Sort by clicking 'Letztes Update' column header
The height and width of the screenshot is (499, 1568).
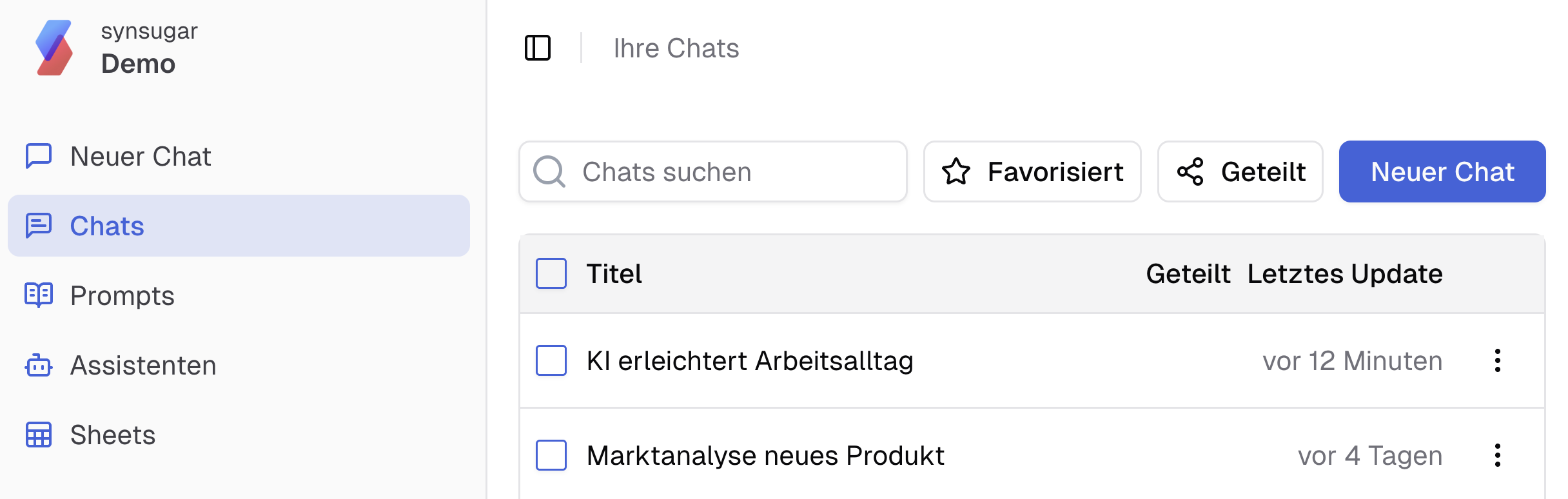(1345, 273)
